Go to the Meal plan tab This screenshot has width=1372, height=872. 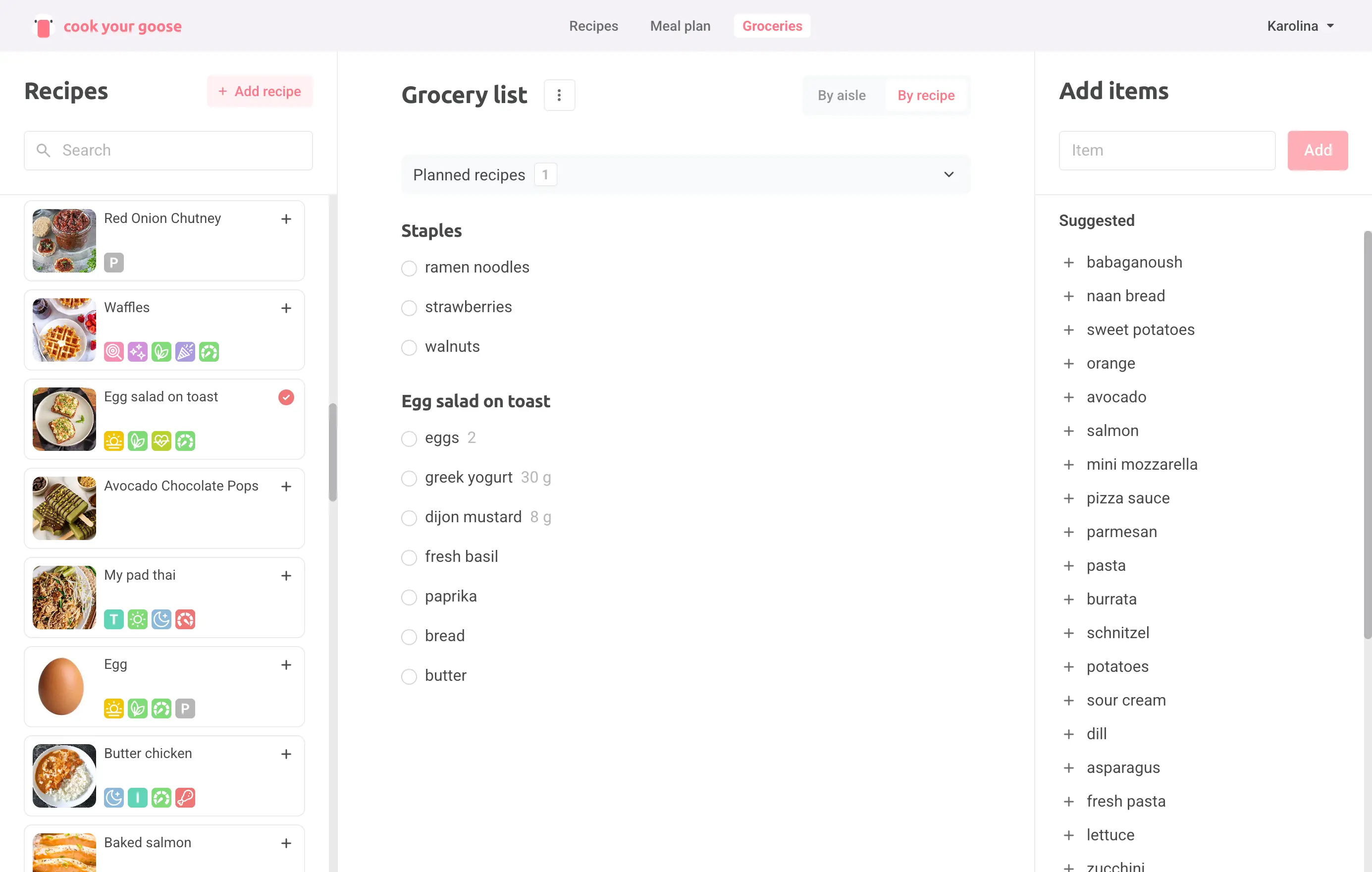tap(680, 26)
